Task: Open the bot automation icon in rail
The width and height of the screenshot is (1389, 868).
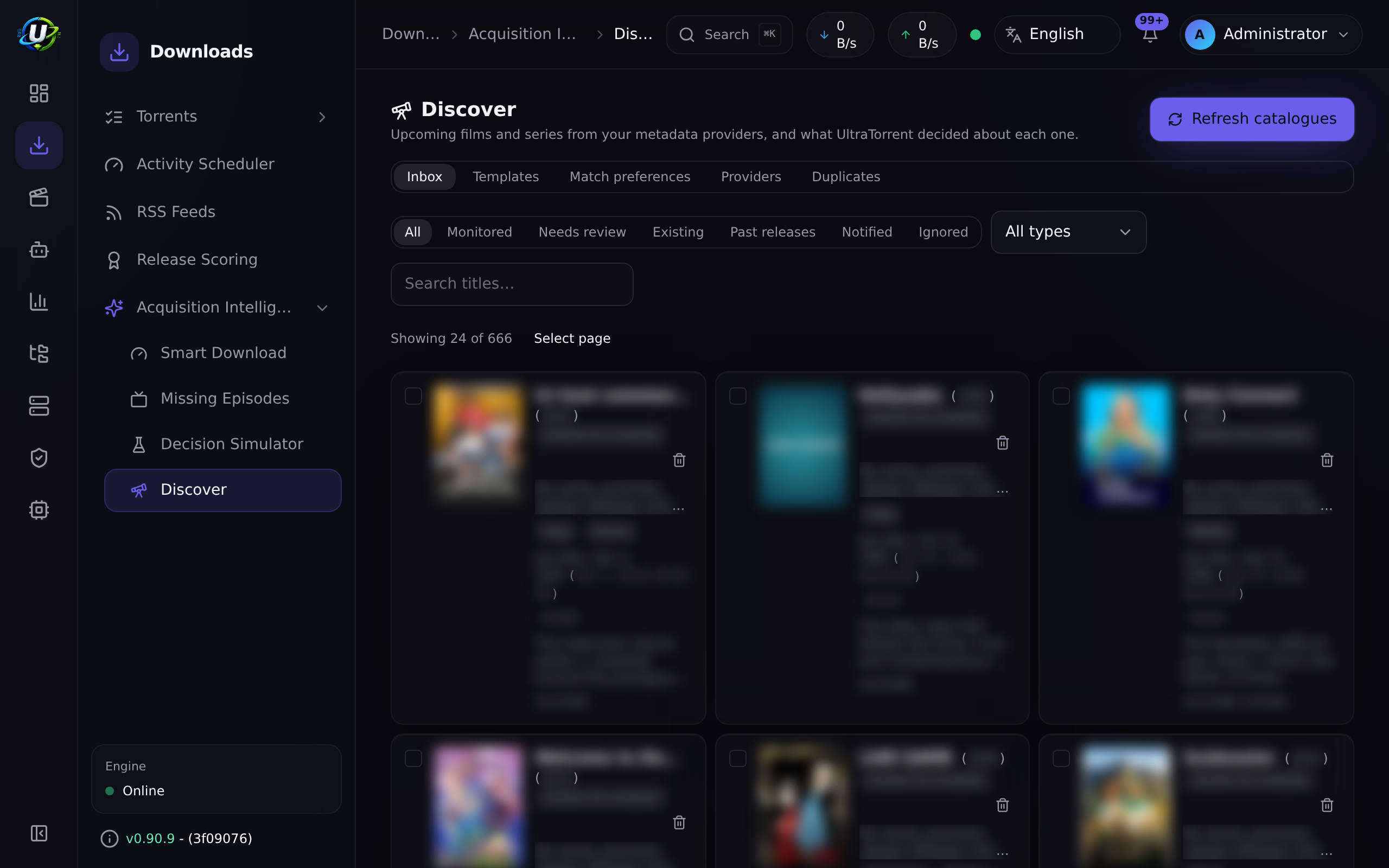Action: [x=39, y=250]
